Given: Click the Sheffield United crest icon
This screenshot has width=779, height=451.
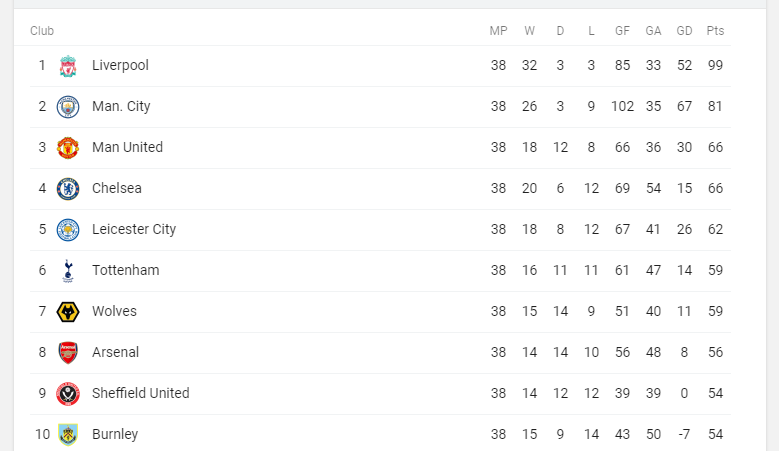Looking at the screenshot, I should coord(68,394).
